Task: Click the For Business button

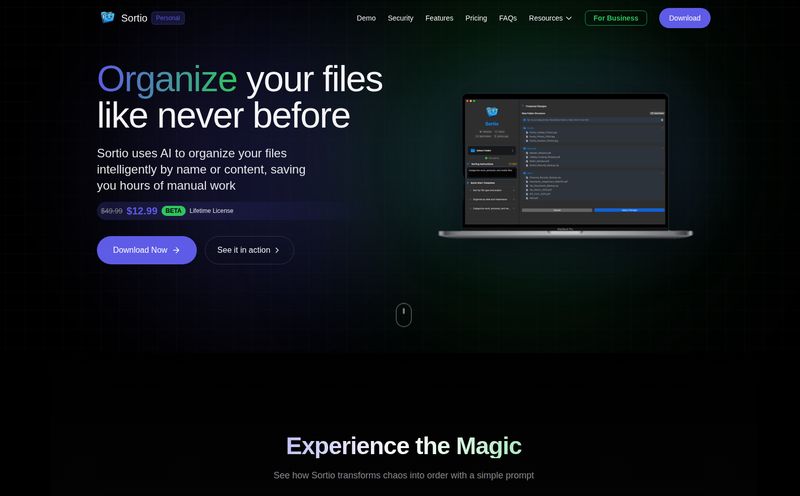Action: tap(616, 18)
